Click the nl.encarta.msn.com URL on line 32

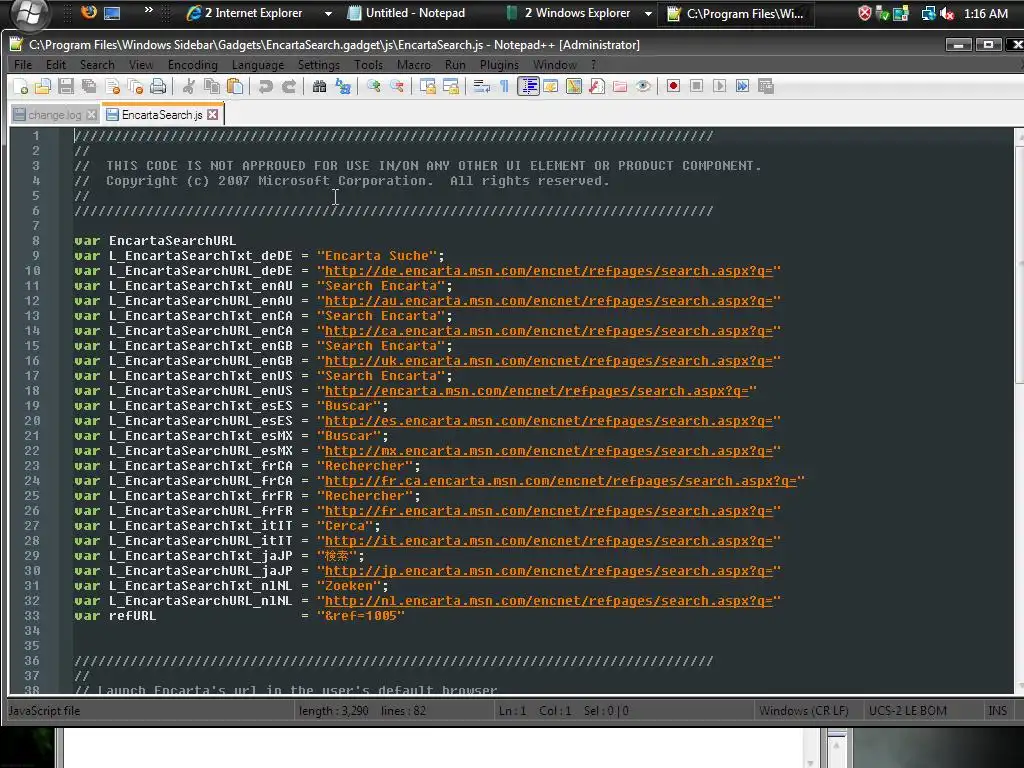tap(549, 601)
